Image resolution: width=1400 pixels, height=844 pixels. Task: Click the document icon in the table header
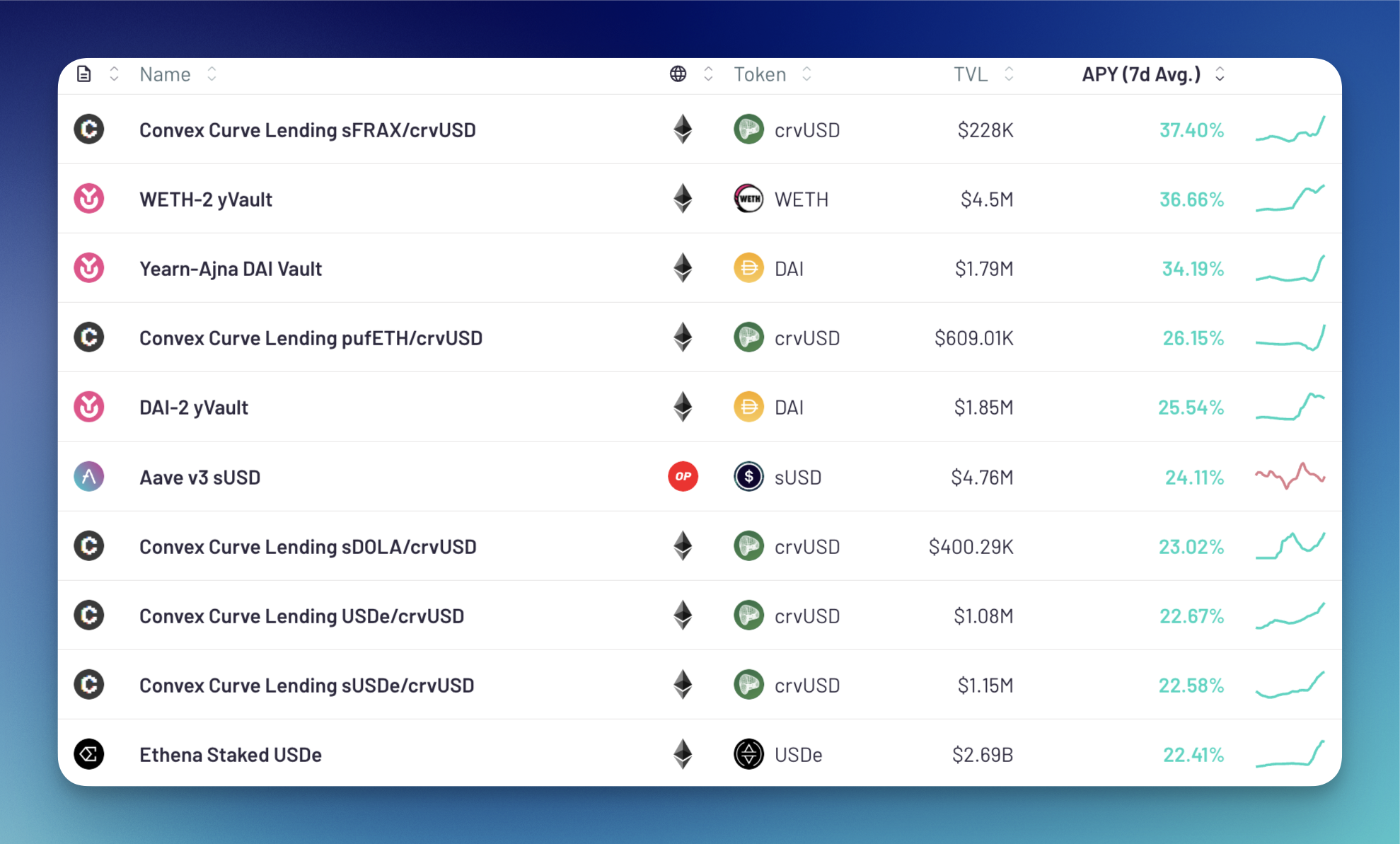pyautogui.click(x=83, y=74)
